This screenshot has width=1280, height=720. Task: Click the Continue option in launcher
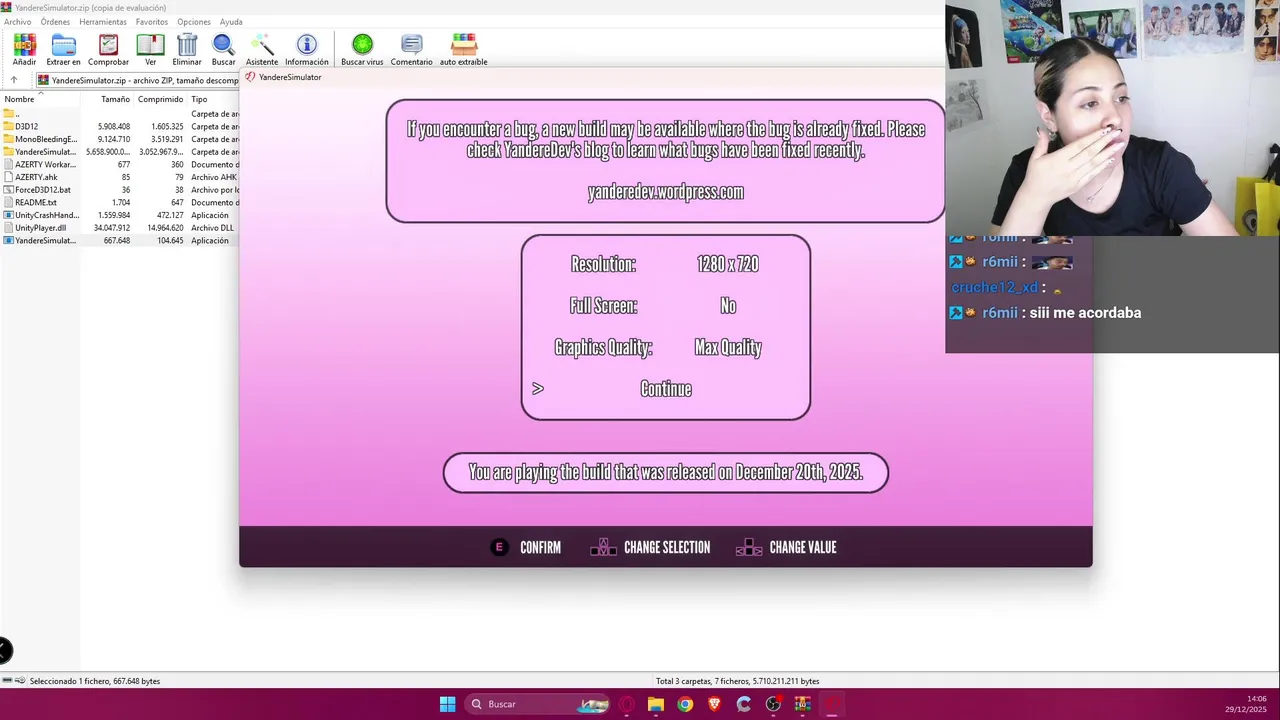666,389
